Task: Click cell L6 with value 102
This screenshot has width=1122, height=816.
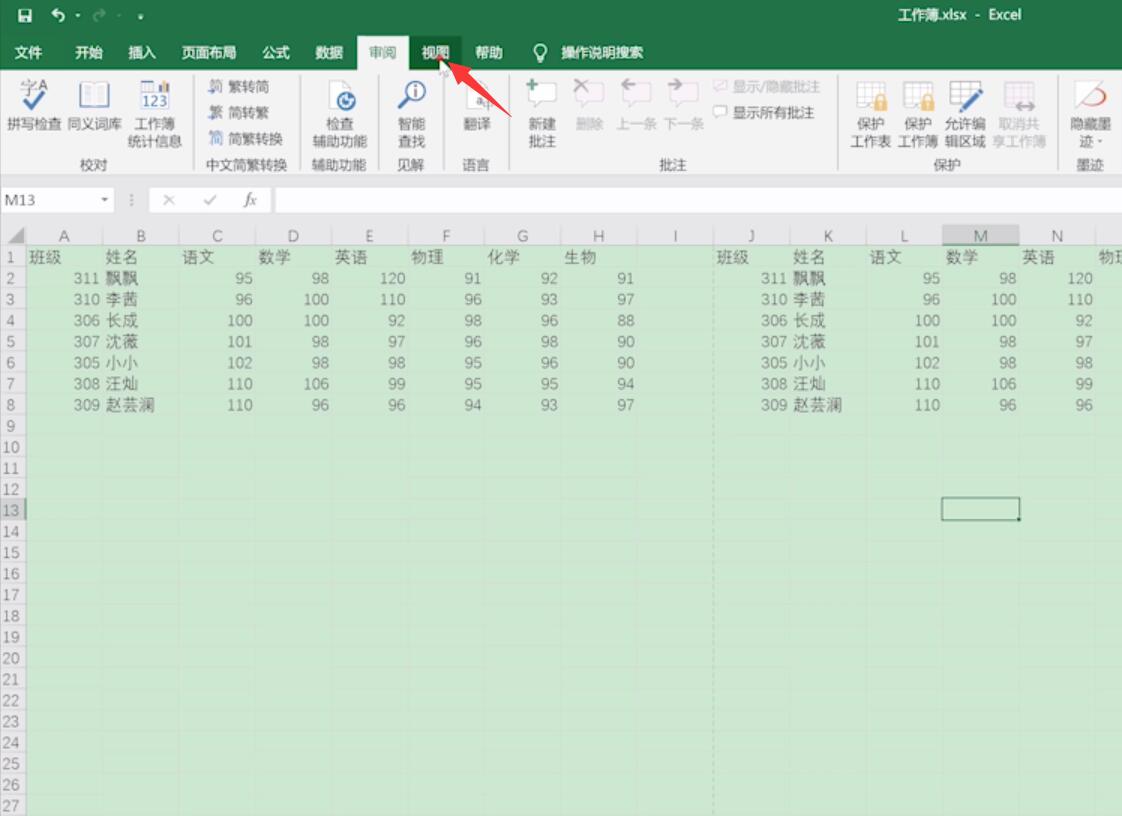Action: point(904,362)
